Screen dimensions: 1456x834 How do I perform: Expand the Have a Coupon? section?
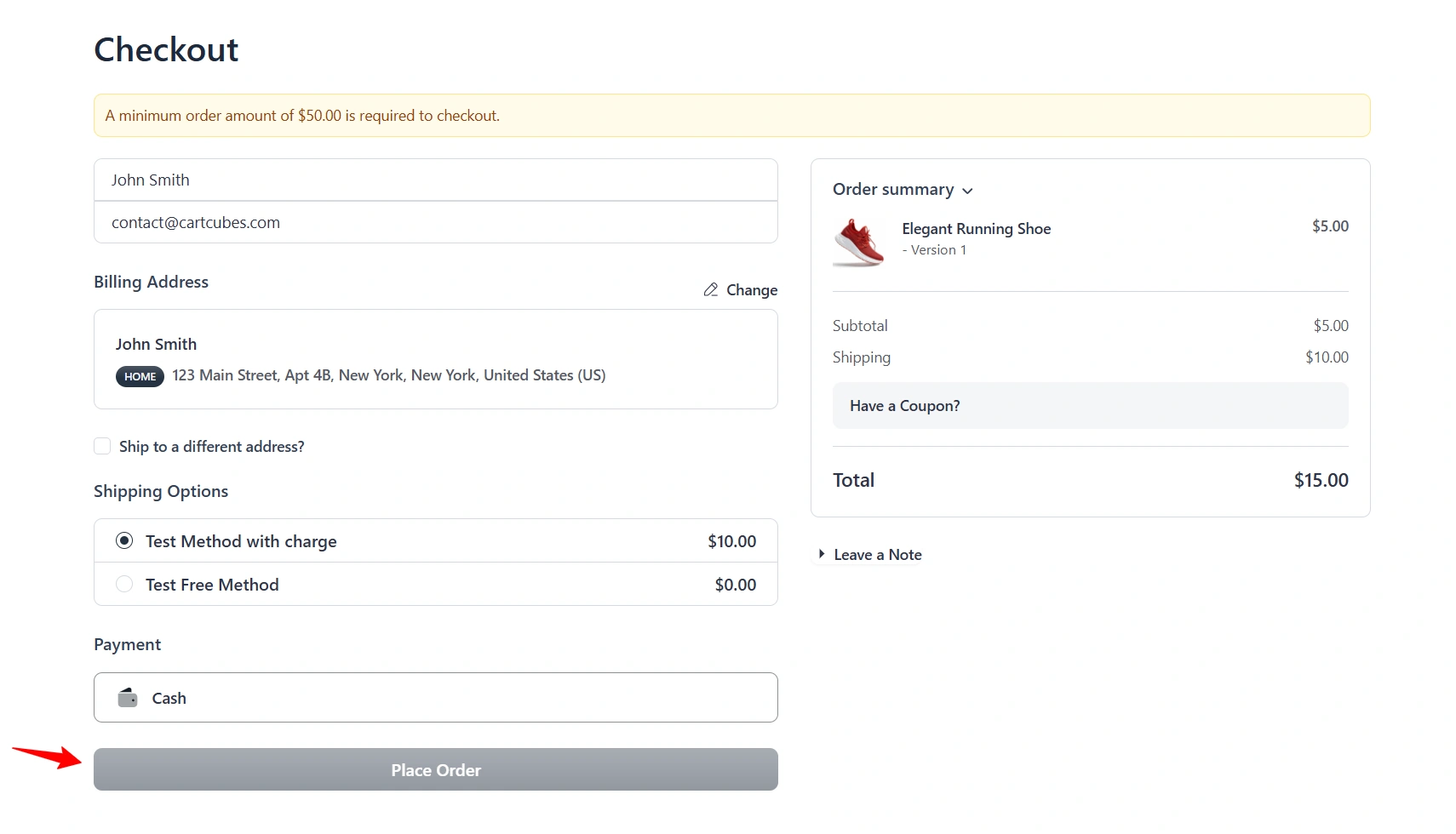tap(1090, 406)
